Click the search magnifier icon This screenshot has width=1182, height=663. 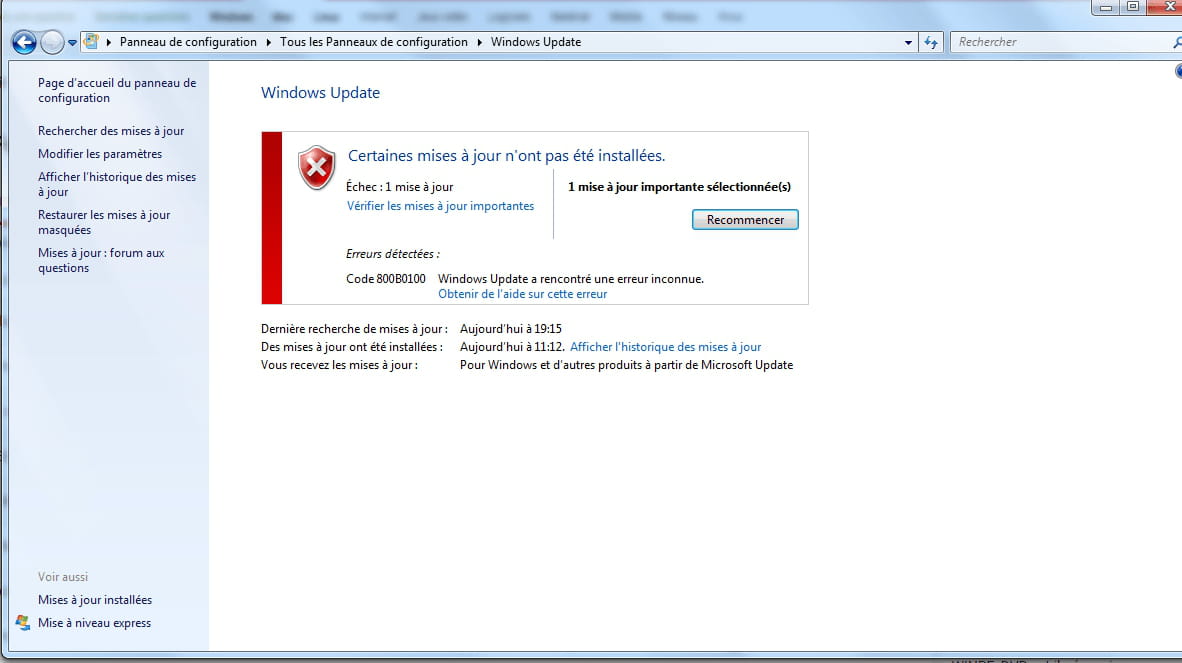pyautogui.click(x=1177, y=43)
